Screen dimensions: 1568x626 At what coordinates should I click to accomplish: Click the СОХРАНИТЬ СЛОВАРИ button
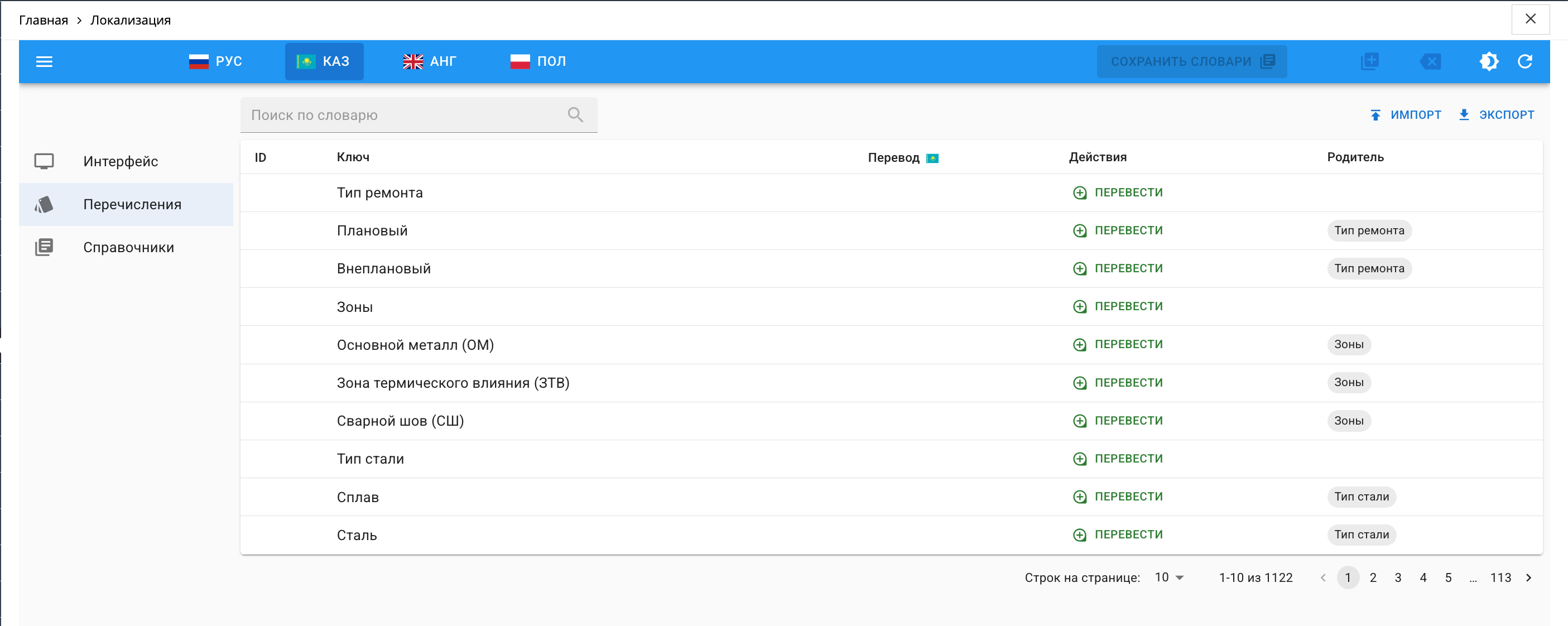point(1191,61)
